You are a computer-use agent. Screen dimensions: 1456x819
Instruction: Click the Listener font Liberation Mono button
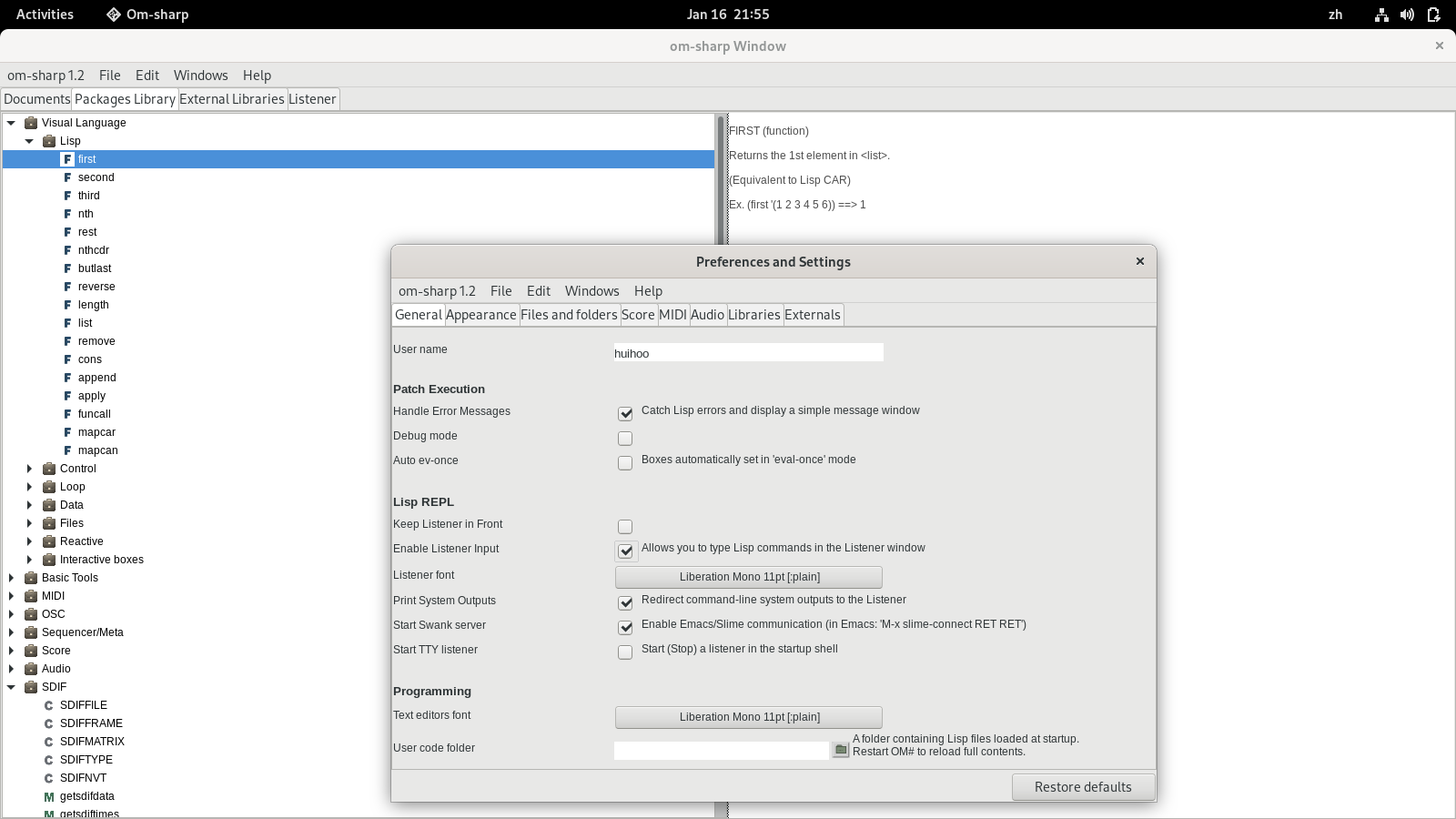pos(749,577)
